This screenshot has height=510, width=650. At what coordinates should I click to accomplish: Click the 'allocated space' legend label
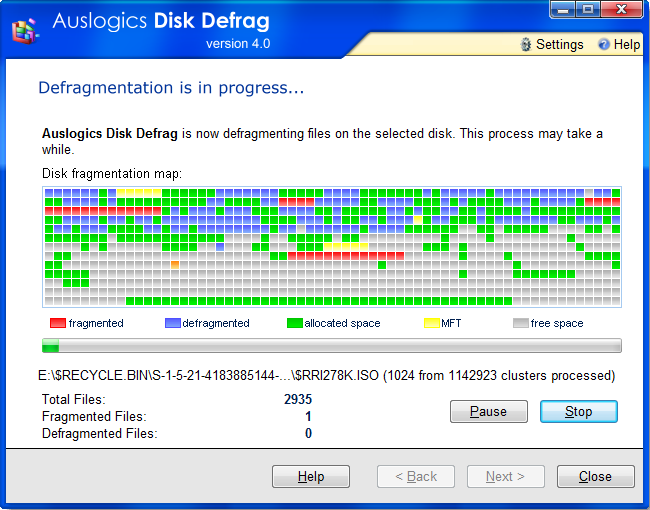pyautogui.click(x=342, y=323)
